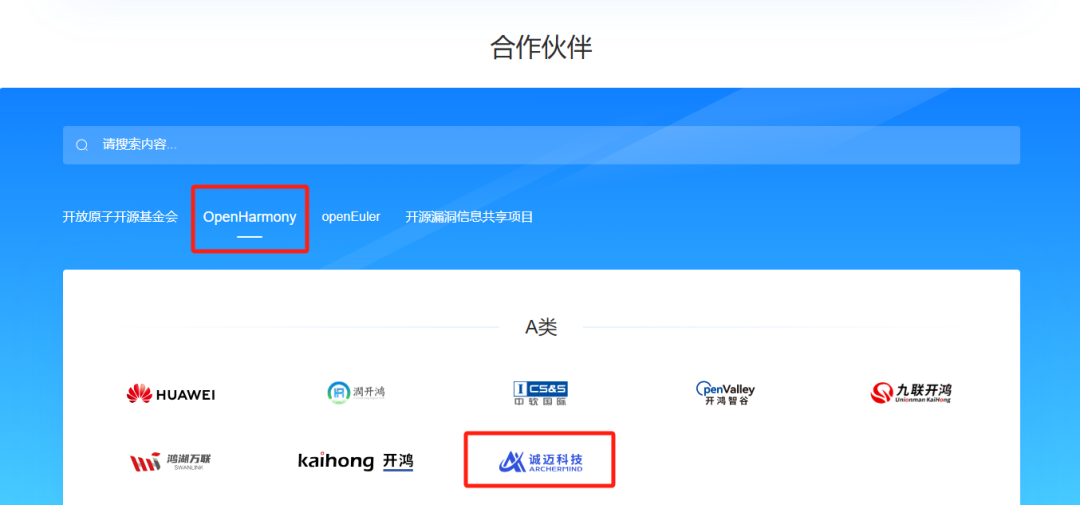Click the HUAWEI wordmark text
The width and height of the screenshot is (1080, 505).
186,395
